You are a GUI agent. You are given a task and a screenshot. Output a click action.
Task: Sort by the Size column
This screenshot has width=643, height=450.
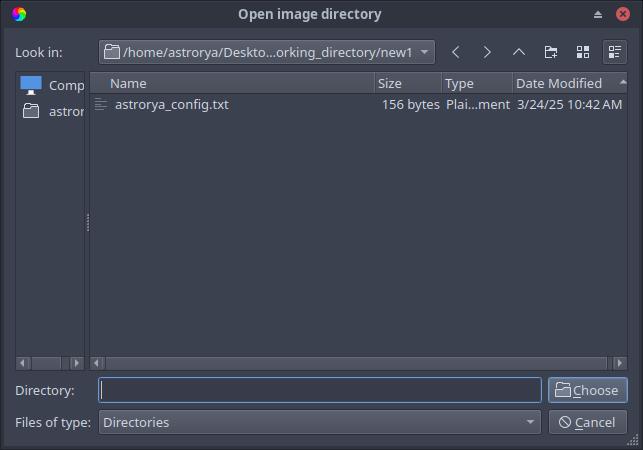tap(408, 84)
